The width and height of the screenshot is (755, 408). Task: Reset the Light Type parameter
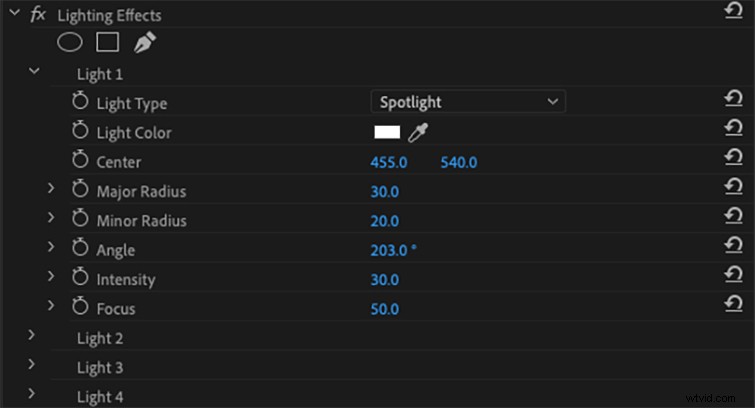point(733,98)
